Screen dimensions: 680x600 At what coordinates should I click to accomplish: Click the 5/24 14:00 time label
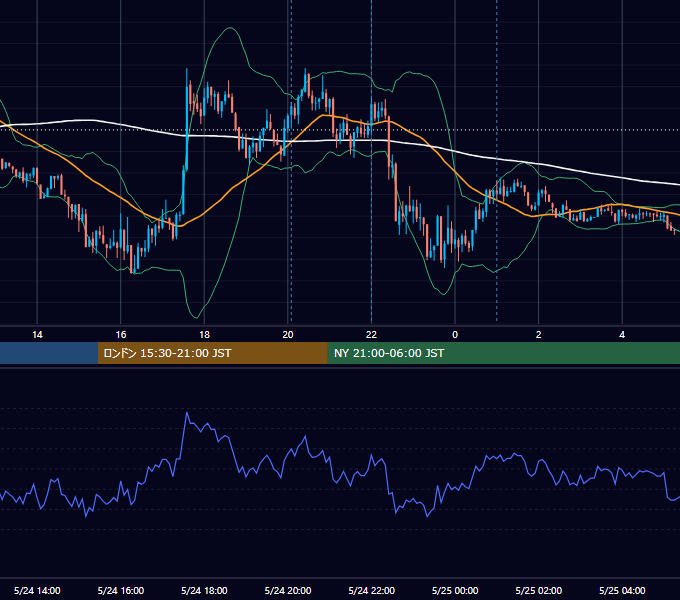[37, 590]
